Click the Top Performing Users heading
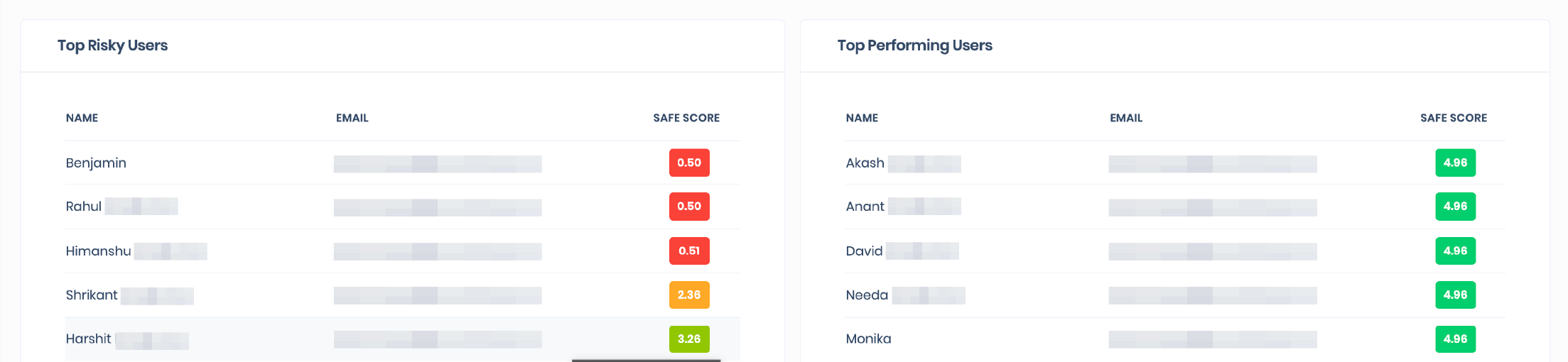This screenshot has height=362, width=1568. [914, 45]
